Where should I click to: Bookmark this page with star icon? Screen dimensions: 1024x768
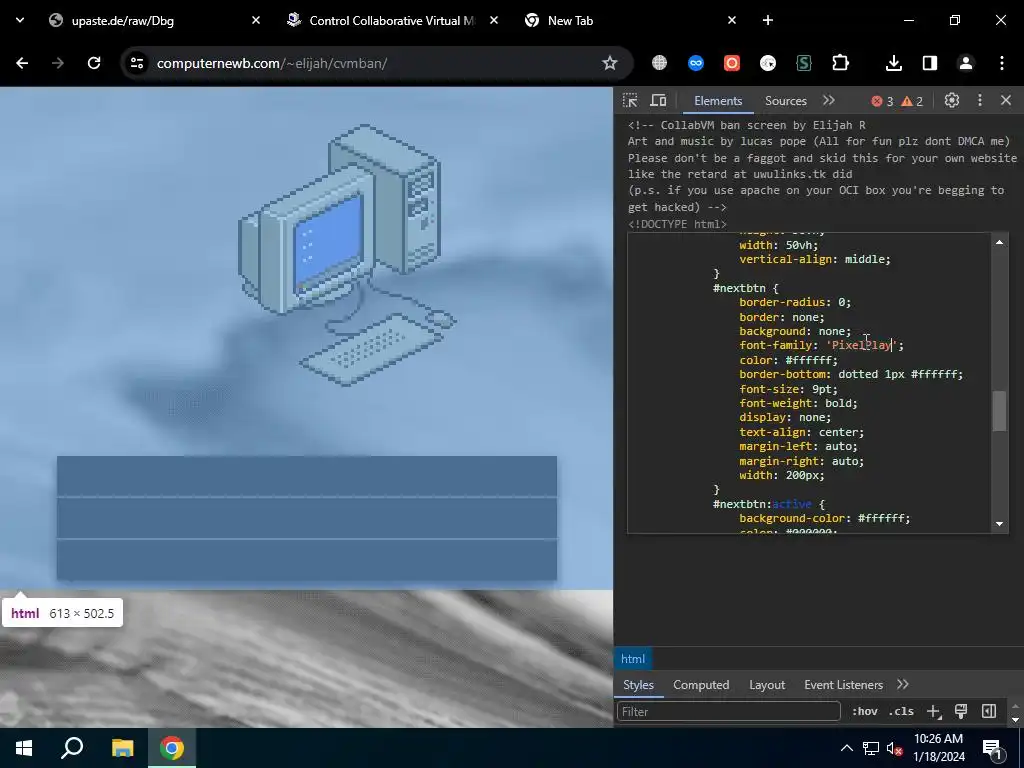[609, 63]
